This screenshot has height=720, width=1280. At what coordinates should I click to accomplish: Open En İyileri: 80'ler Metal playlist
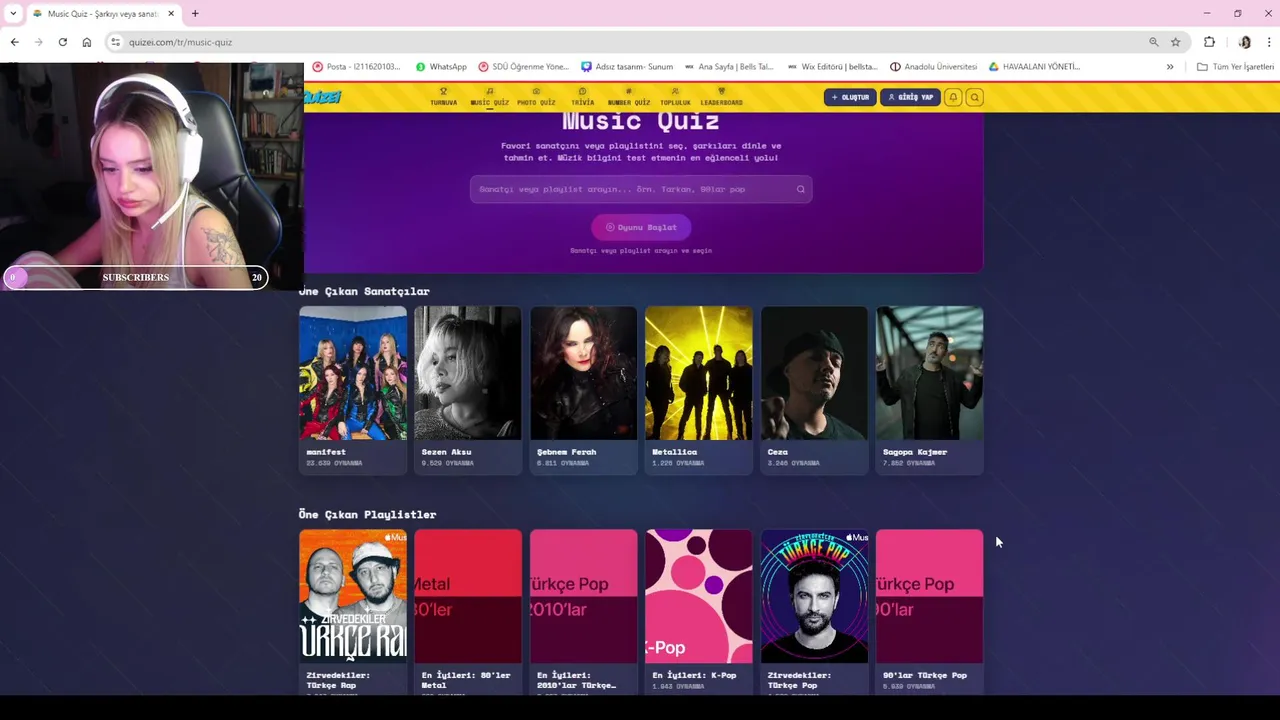[468, 611]
